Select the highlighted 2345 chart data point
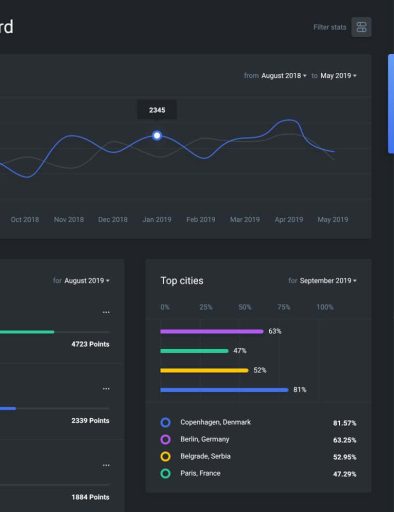This screenshot has width=394, height=512. pyautogui.click(x=157, y=136)
